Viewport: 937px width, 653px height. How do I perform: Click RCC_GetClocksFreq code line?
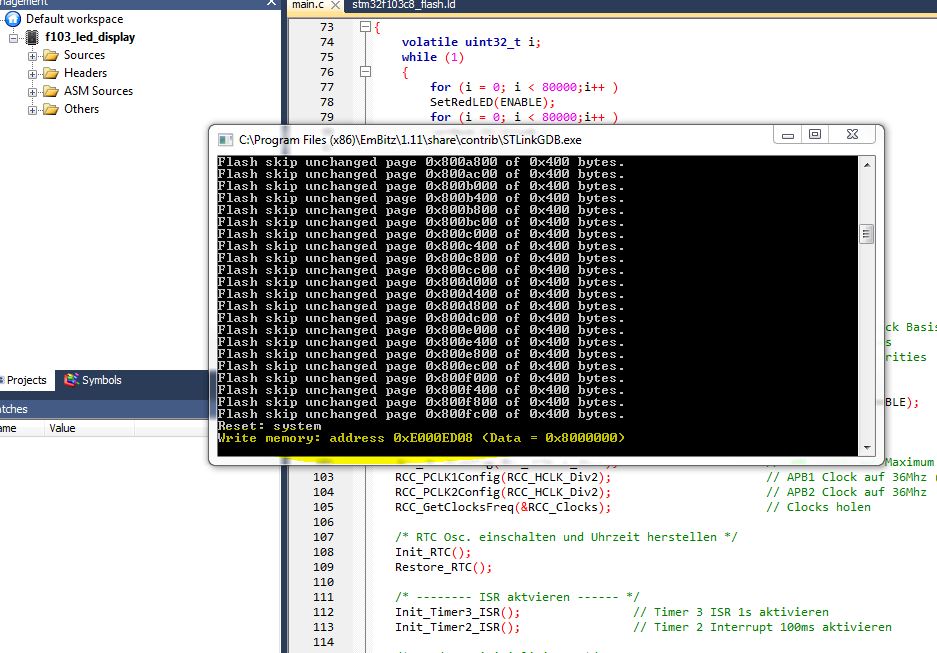(503, 507)
